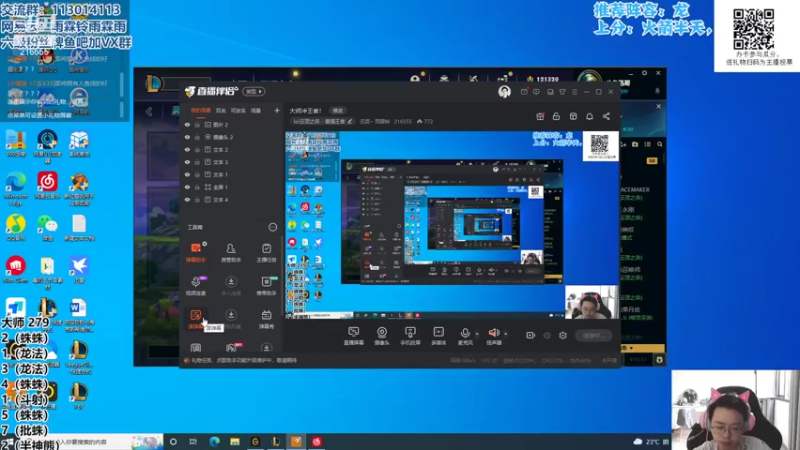Open the 主播任务 tool icon

pyautogui.click(x=266, y=252)
